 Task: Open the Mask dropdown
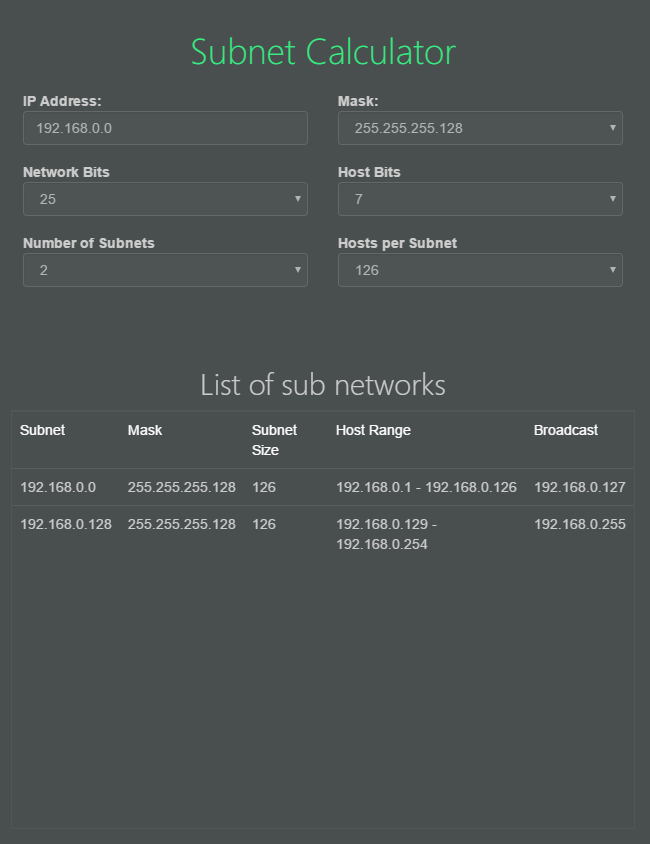[x=480, y=128]
